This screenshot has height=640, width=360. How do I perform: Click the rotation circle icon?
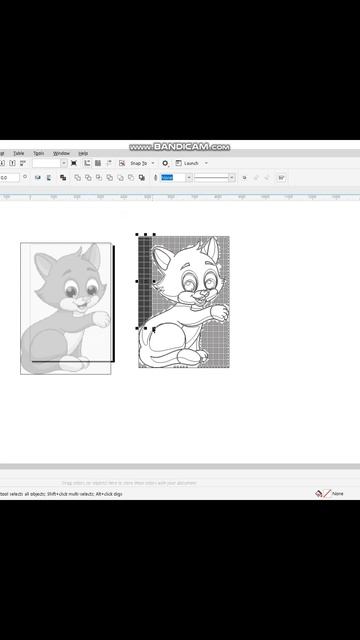click(25, 177)
